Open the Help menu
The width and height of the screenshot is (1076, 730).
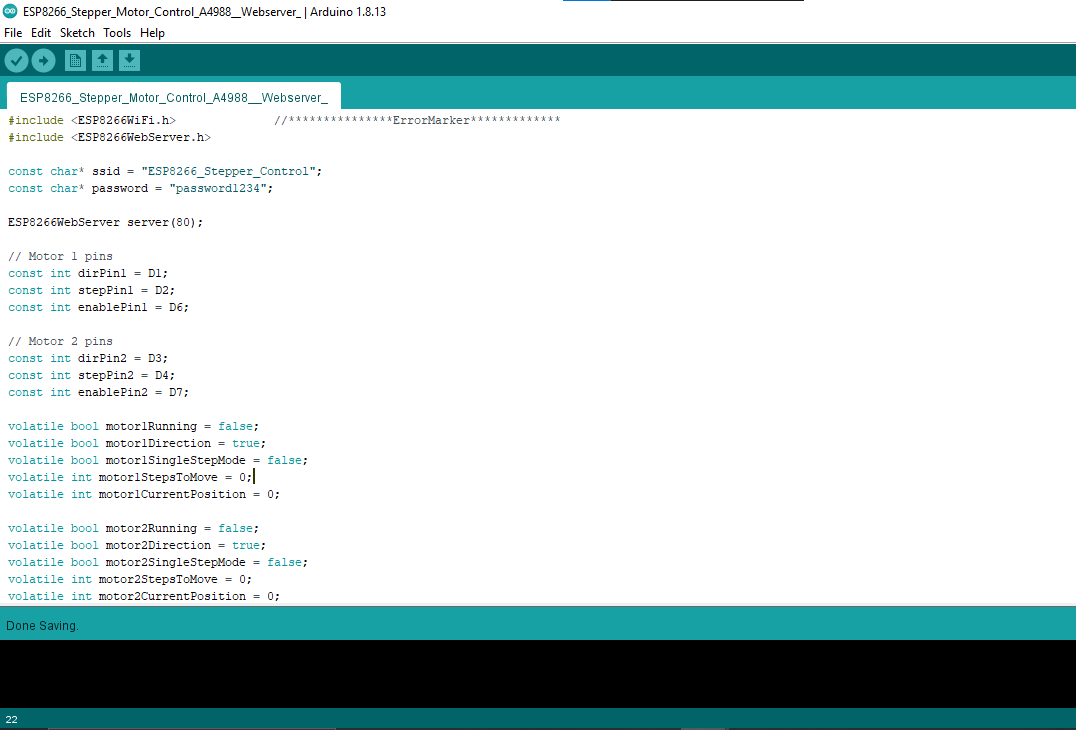(x=152, y=33)
